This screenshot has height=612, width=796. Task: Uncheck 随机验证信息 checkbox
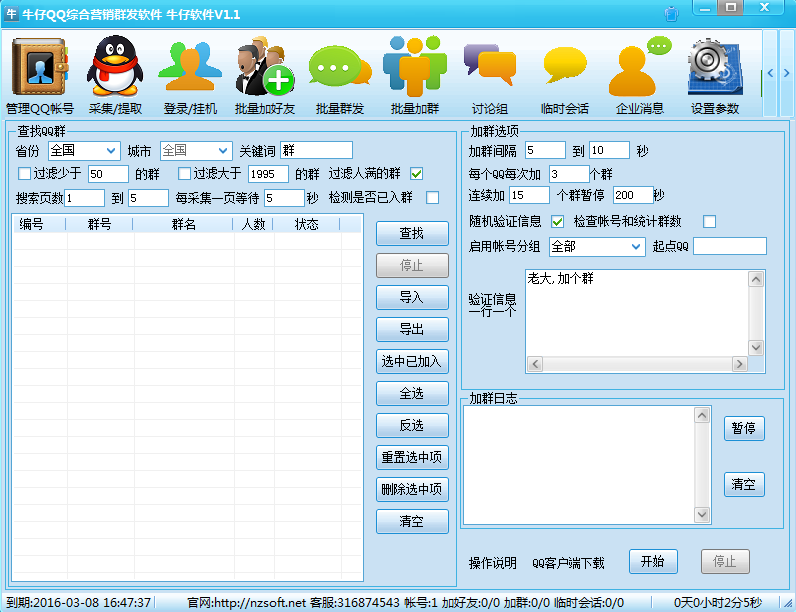tap(557, 221)
